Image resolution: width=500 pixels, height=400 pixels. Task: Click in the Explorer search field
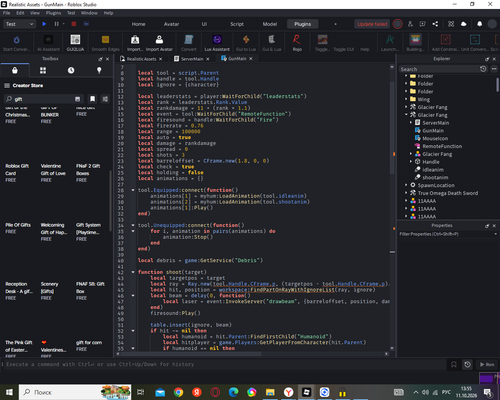pyautogui.click(x=438, y=69)
